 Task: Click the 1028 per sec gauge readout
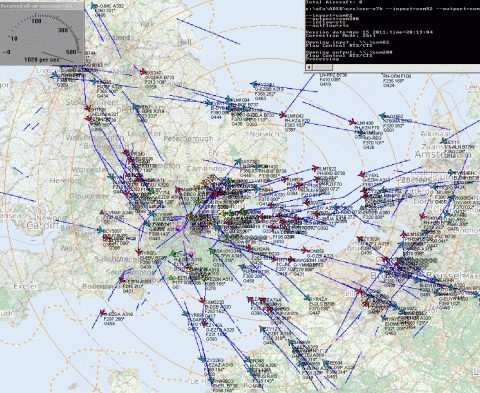[x=42, y=59]
